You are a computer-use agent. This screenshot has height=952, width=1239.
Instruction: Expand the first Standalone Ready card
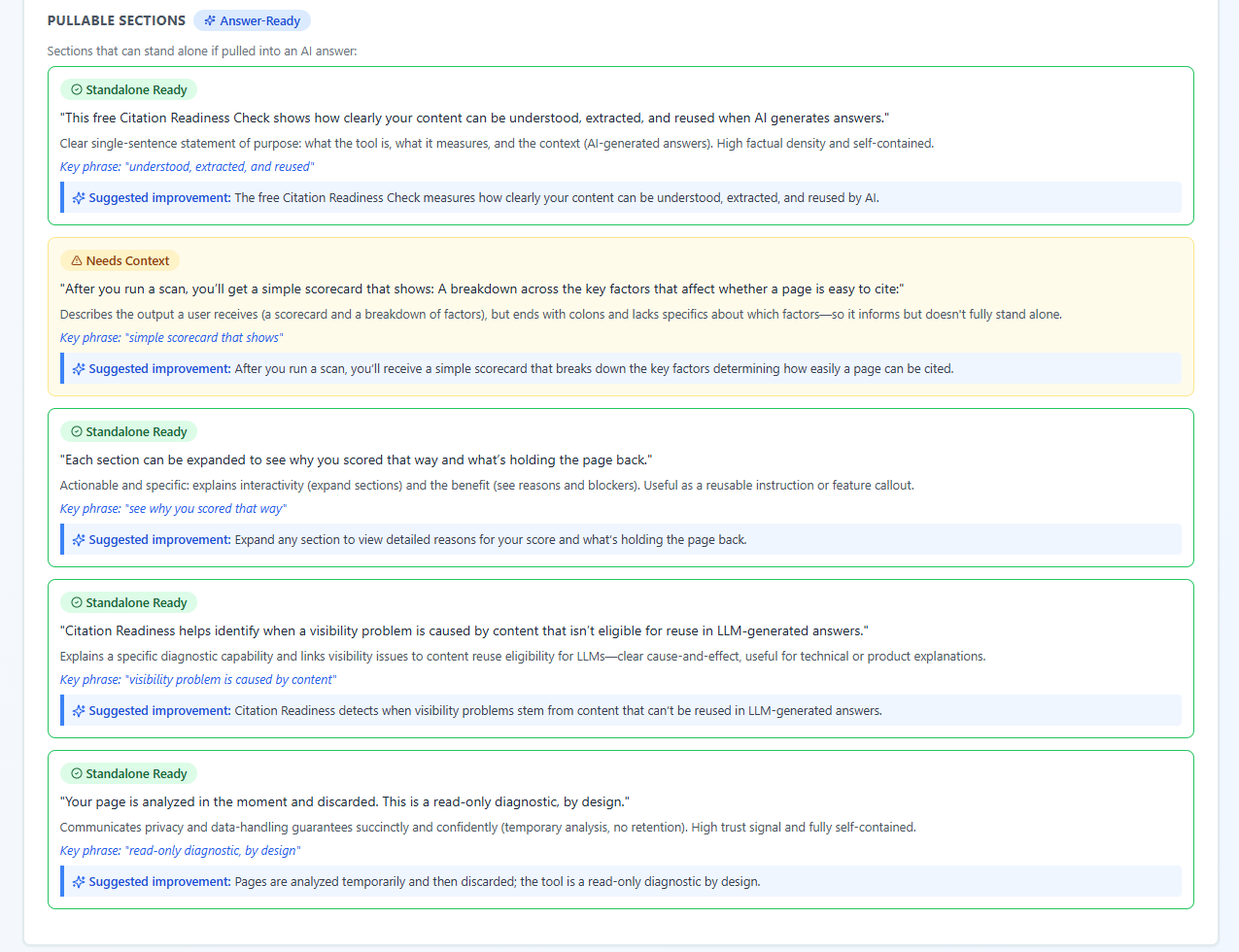click(x=620, y=146)
